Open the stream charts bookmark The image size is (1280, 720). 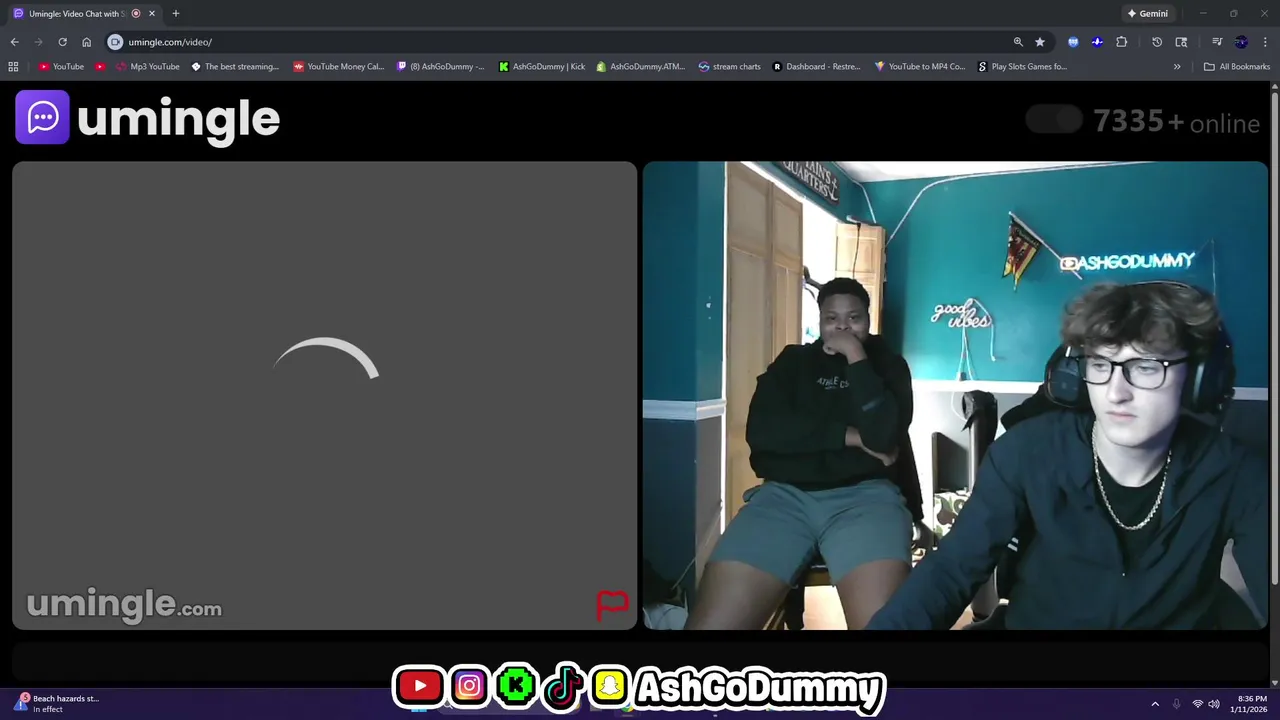pyautogui.click(x=730, y=67)
